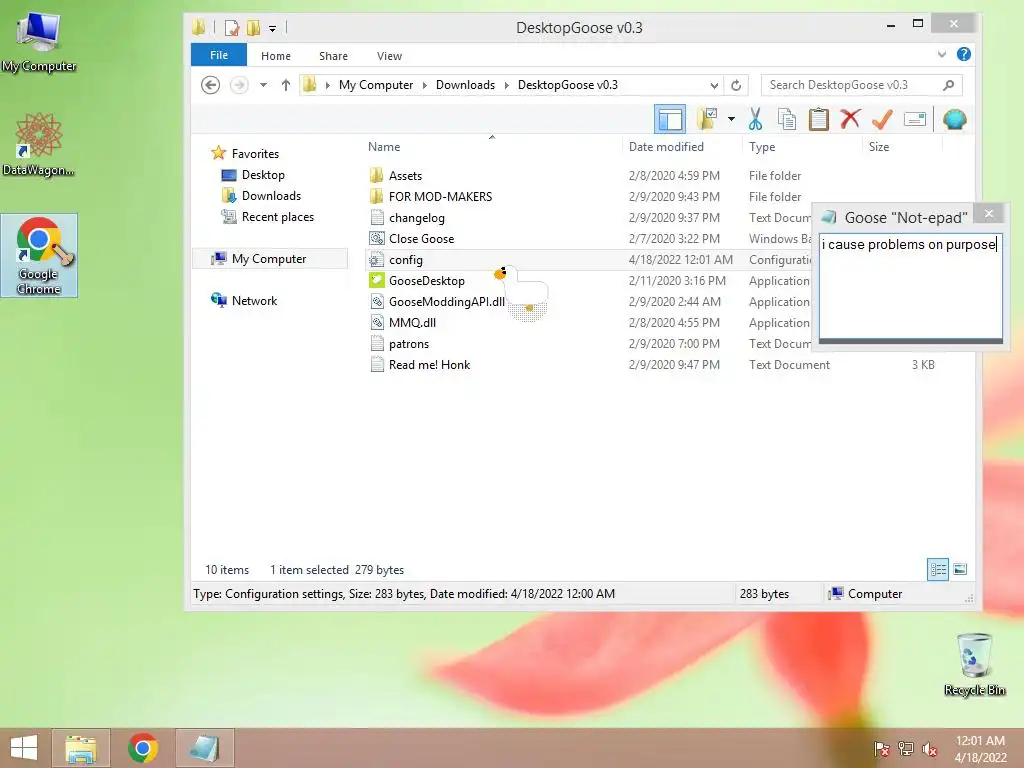Click the Search DesktopGoose v0.3 field
The image size is (1024, 768).
[861, 85]
